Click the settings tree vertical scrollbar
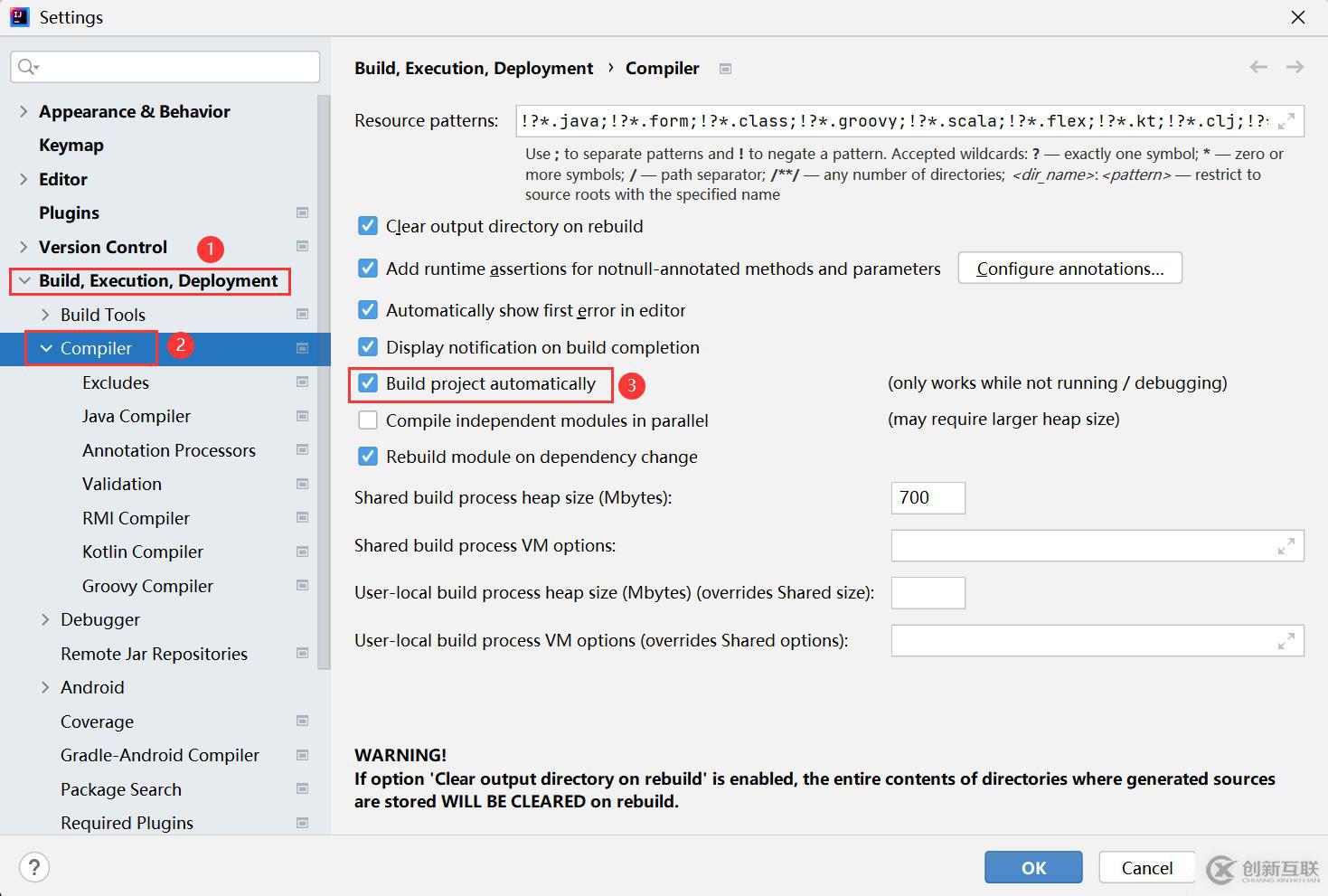The image size is (1328, 896). tap(324, 380)
